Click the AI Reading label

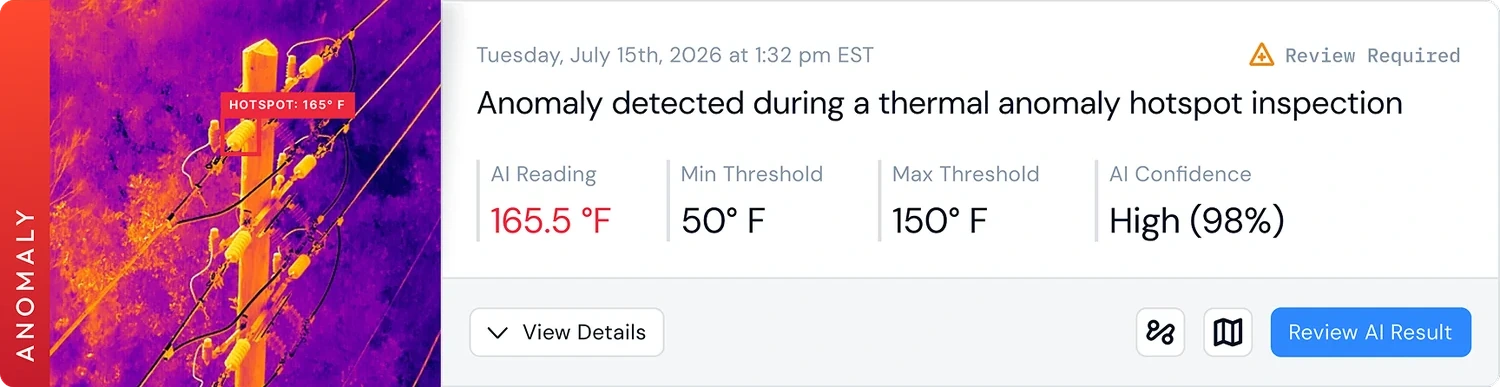click(543, 174)
